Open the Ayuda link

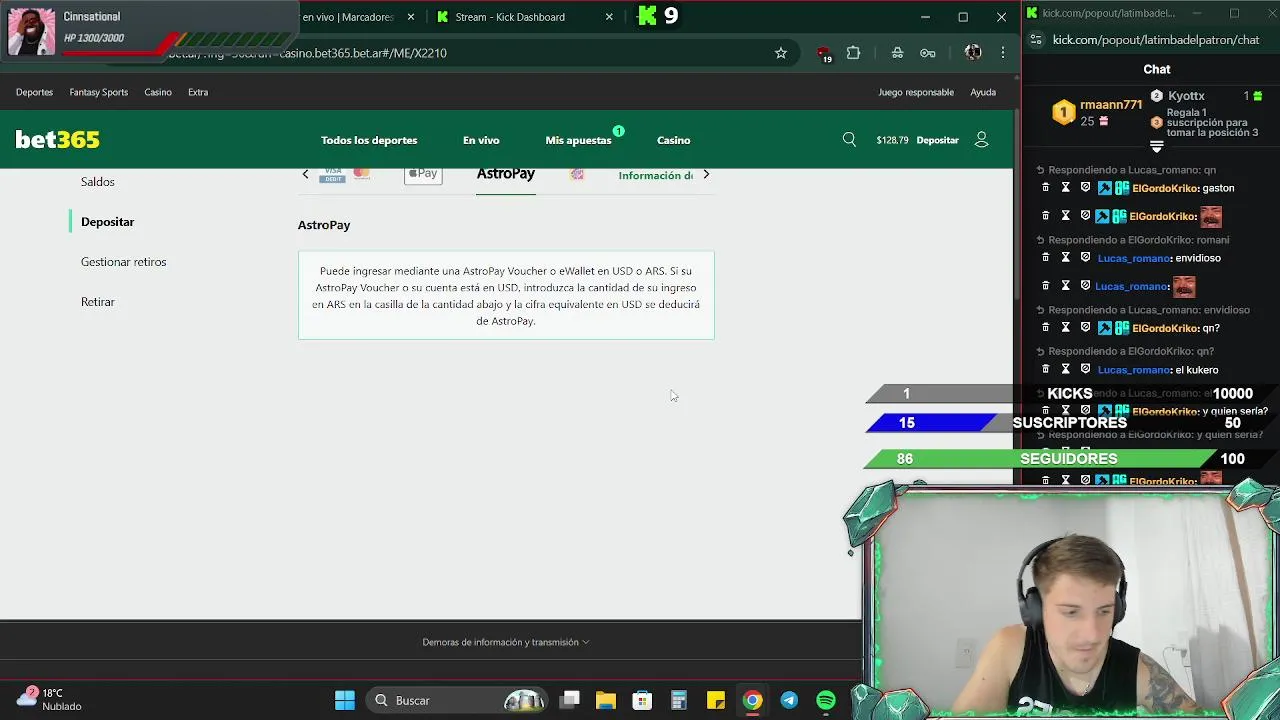point(983,92)
